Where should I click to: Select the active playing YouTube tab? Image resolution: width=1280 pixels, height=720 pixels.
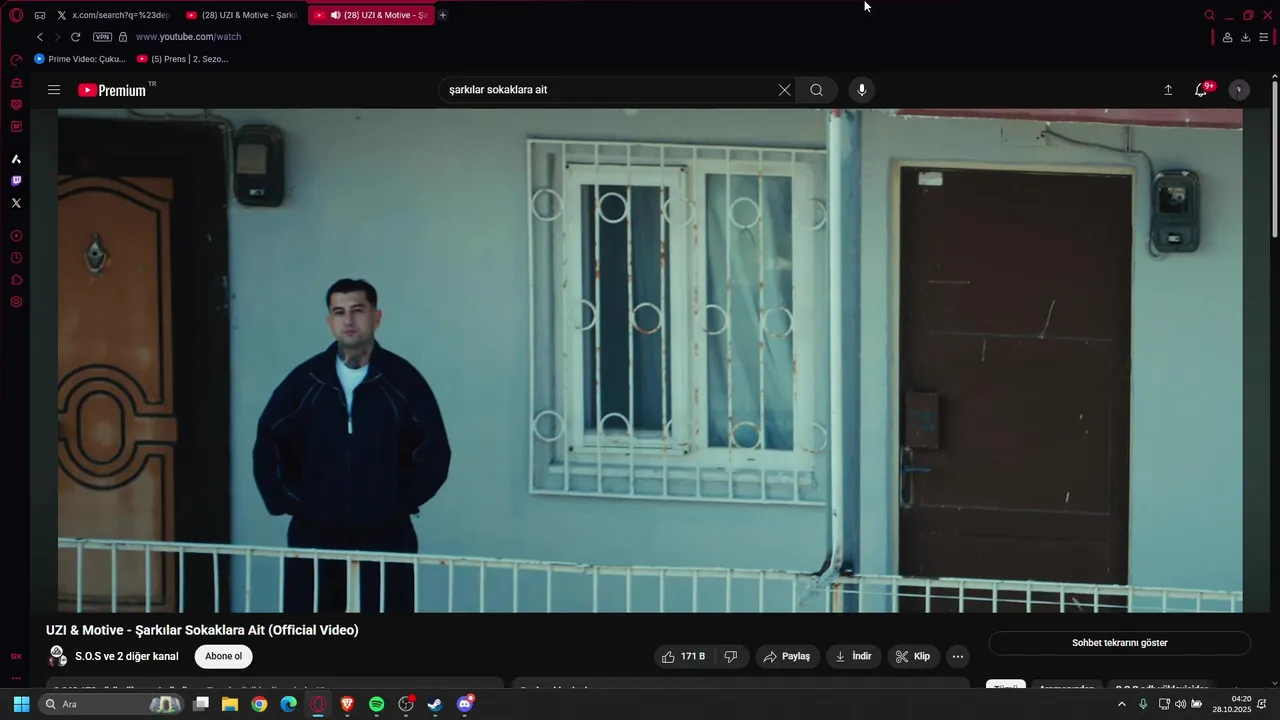(371, 15)
